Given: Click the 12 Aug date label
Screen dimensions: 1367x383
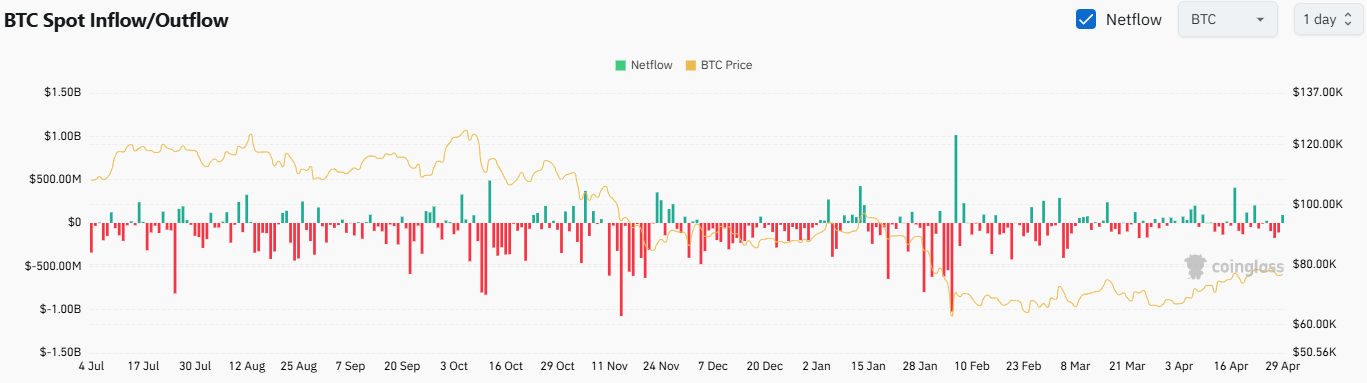Looking at the screenshot, I should (x=247, y=367).
